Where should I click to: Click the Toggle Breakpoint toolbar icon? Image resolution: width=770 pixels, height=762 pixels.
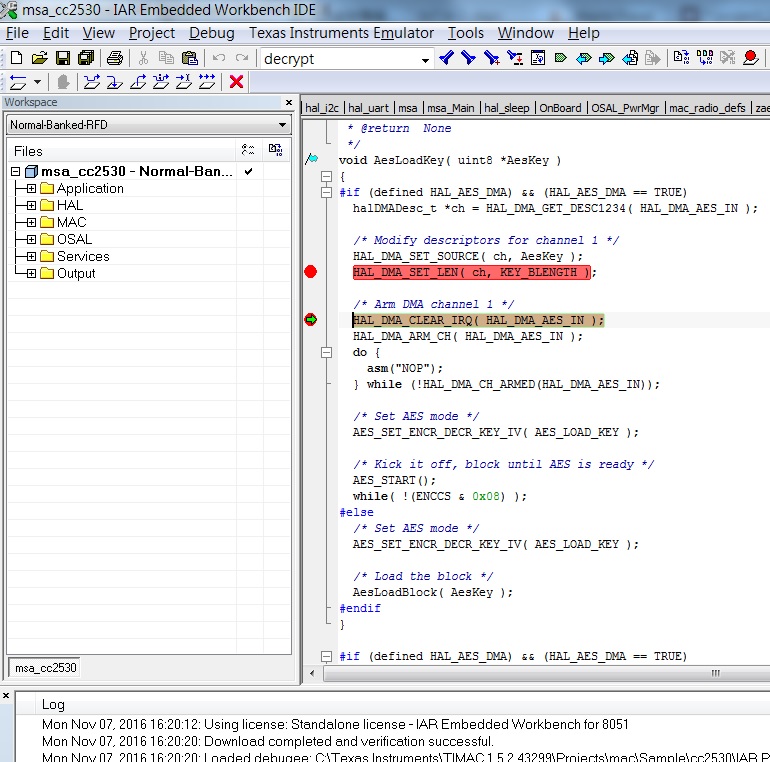pyautogui.click(x=749, y=58)
